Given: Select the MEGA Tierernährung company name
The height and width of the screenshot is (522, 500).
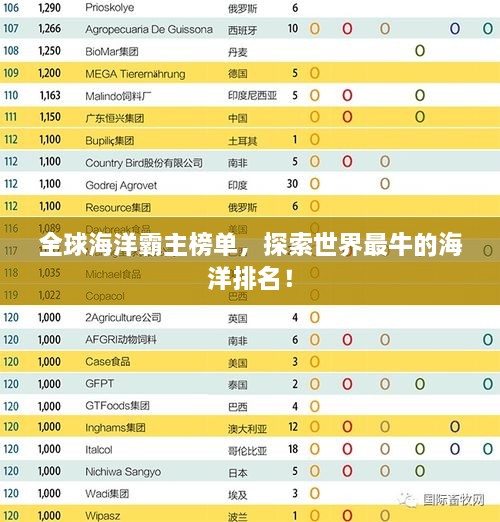Looking at the screenshot, I should [135, 73].
